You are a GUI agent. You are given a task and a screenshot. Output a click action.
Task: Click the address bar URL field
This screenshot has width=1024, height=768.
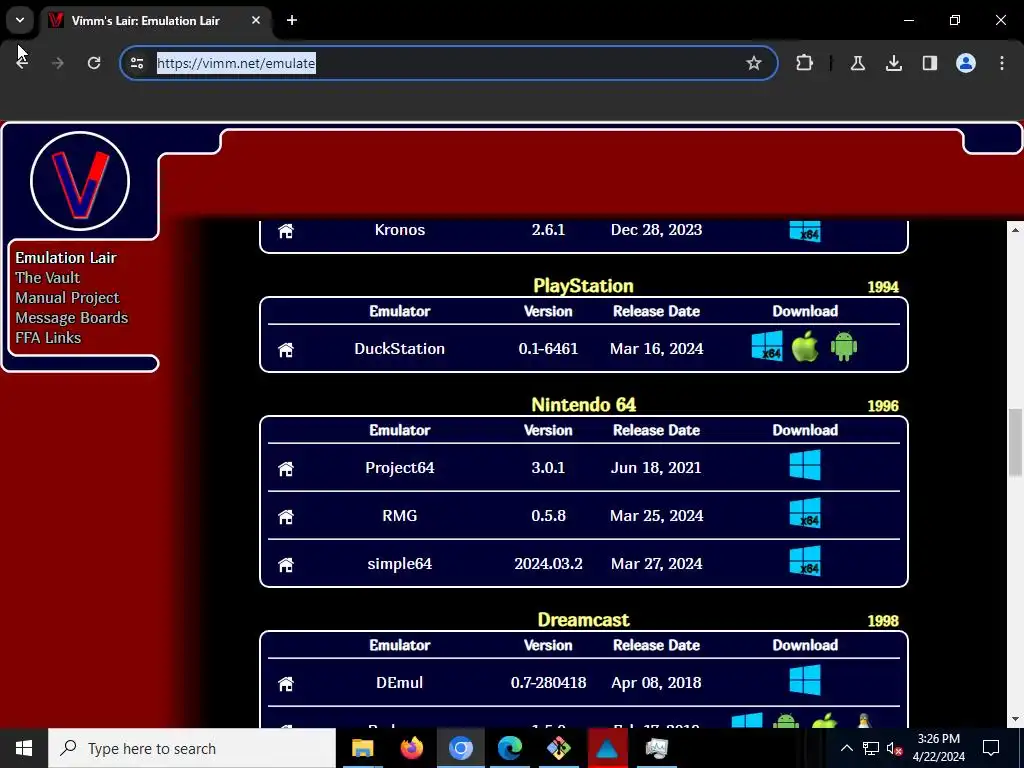[448, 63]
